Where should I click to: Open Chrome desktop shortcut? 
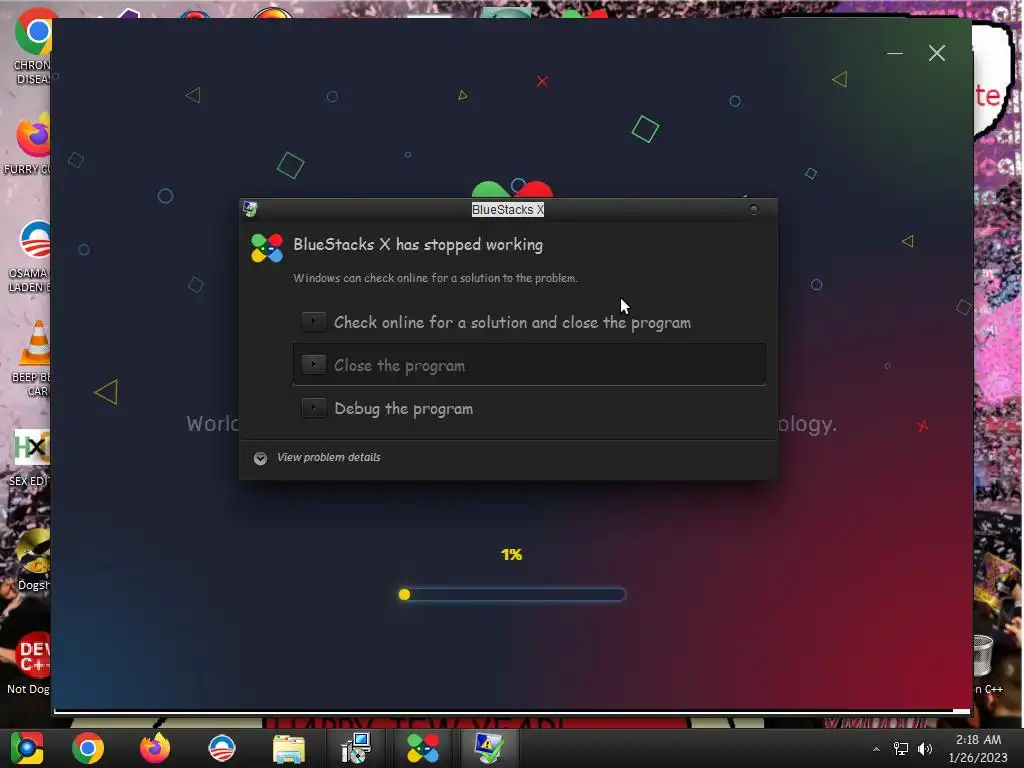[33, 46]
